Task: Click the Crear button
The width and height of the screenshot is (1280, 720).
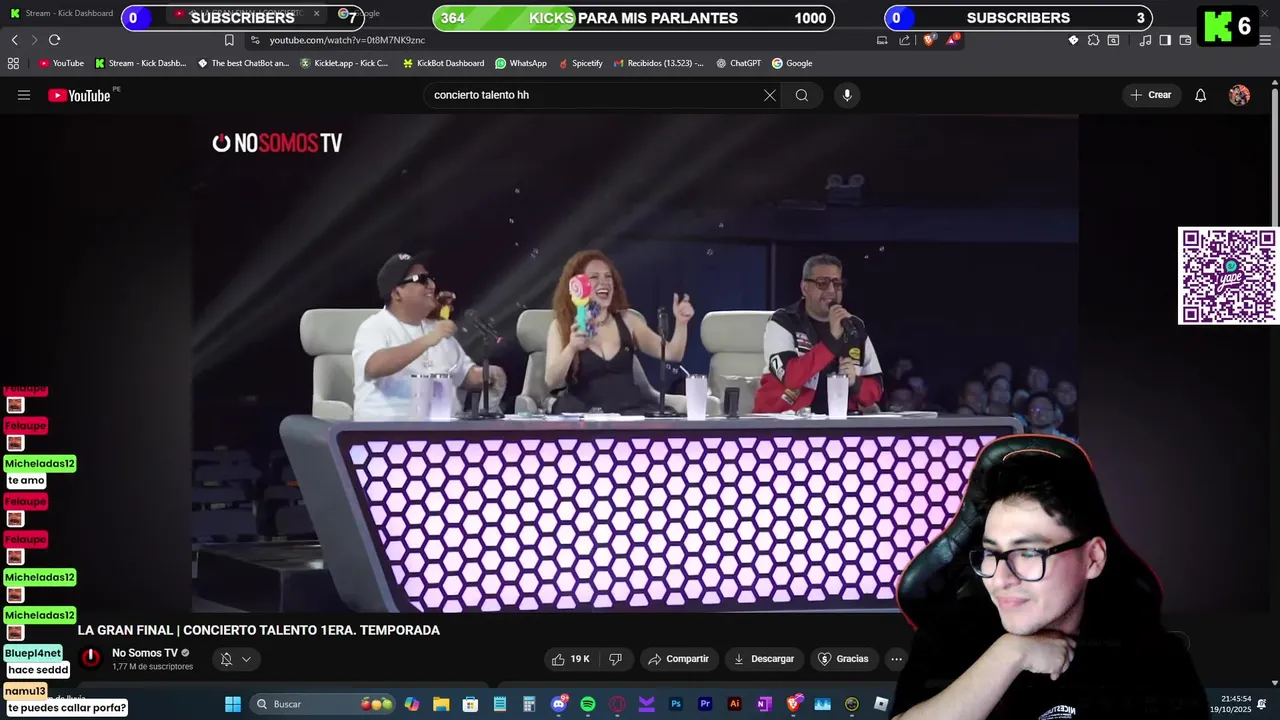Action: (x=1151, y=95)
